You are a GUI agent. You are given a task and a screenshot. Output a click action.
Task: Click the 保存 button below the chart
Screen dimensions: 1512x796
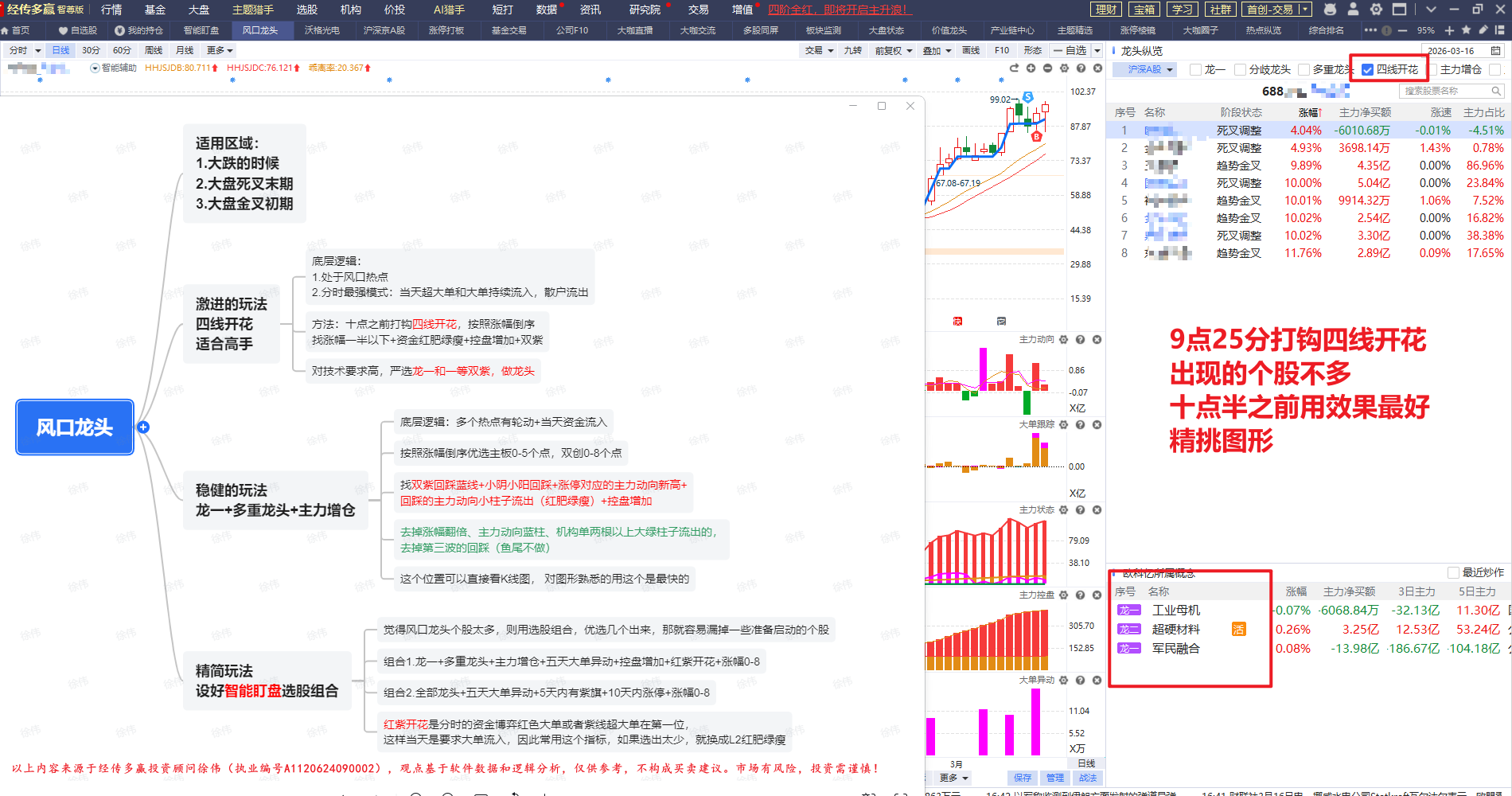pos(1023,778)
